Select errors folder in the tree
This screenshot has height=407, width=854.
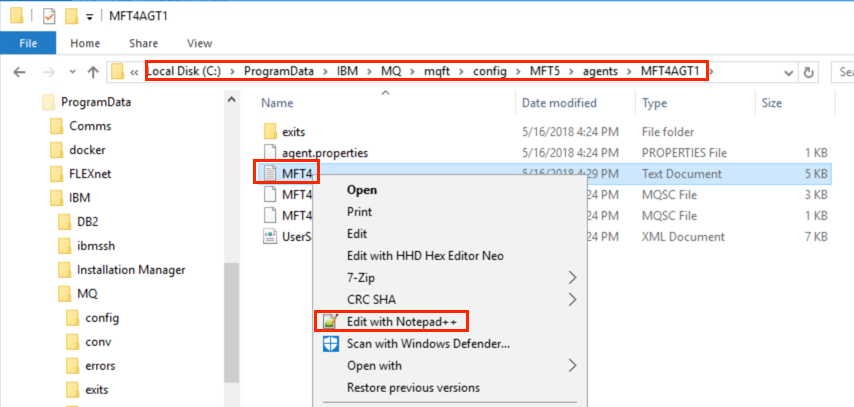point(100,366)
